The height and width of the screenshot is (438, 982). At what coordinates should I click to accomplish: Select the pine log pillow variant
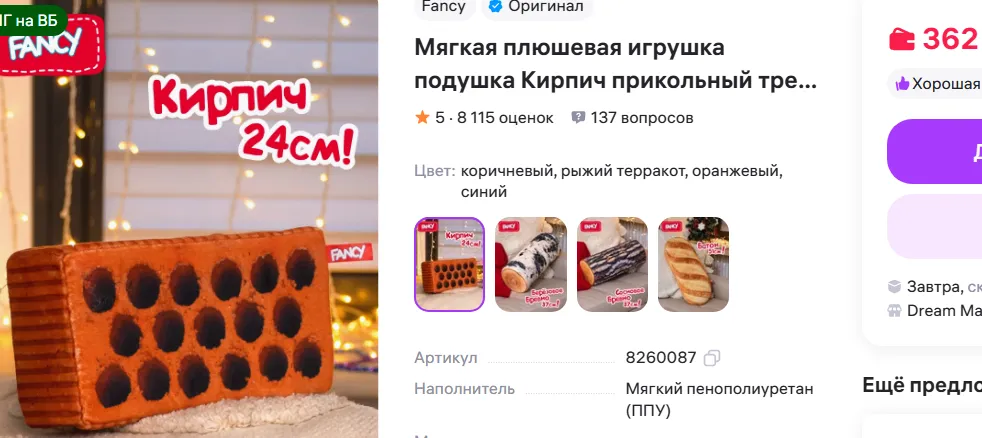coord(612,264)
